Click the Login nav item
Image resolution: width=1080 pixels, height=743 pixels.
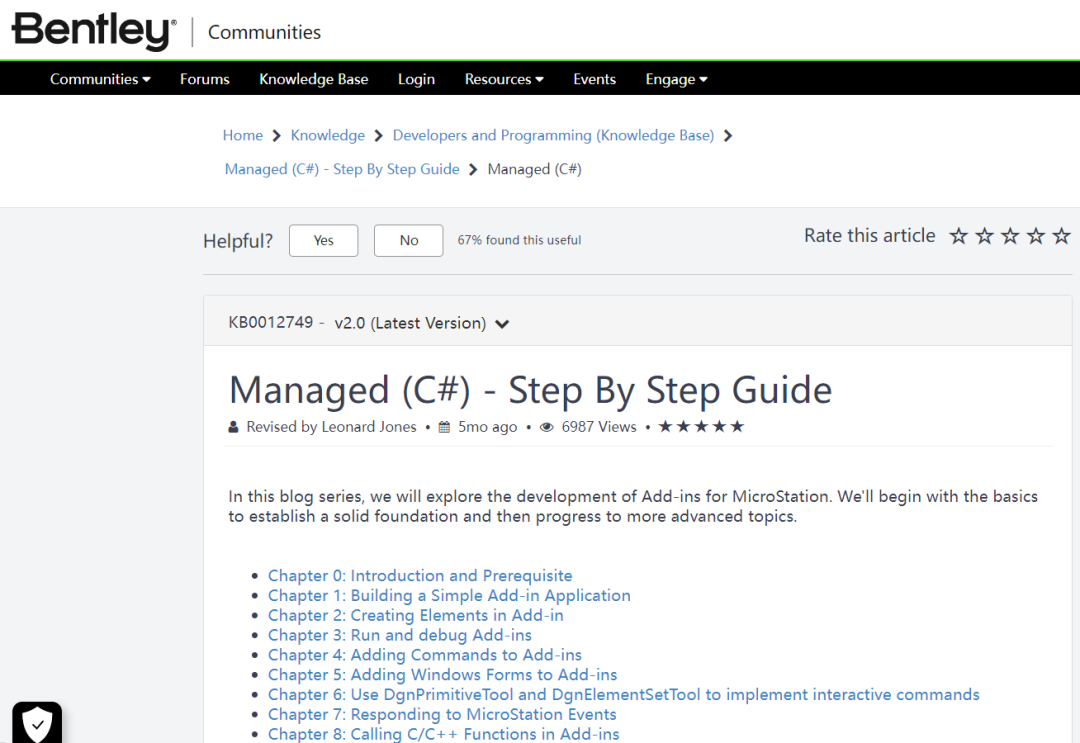tap(416, 79)
